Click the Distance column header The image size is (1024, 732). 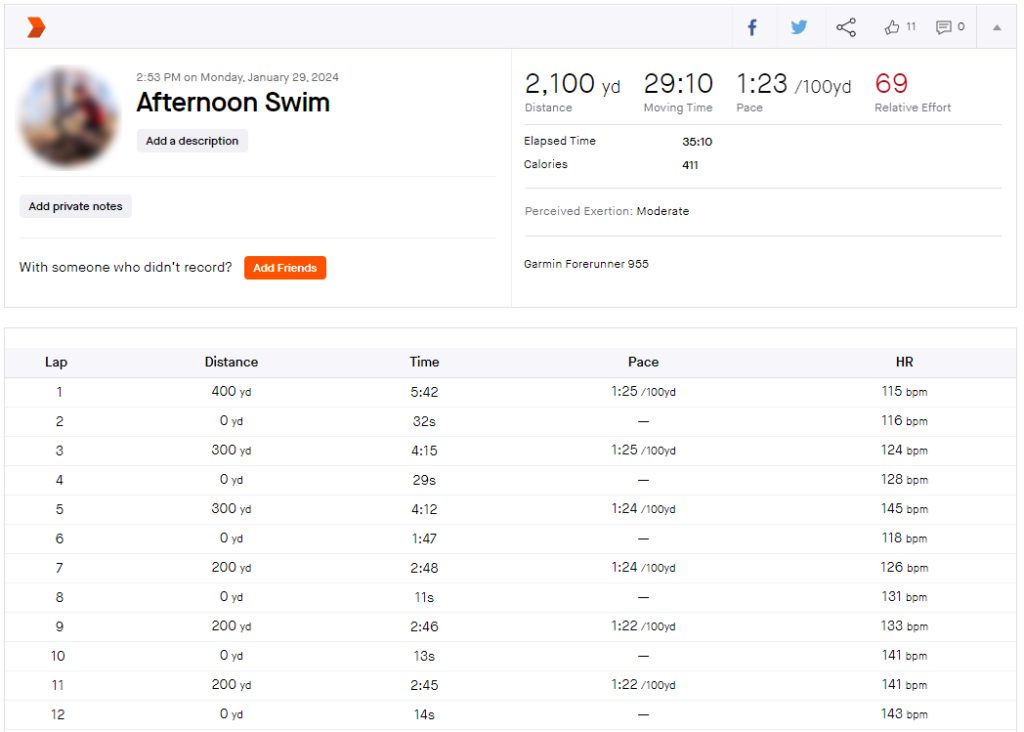click(x=231, y=362)
